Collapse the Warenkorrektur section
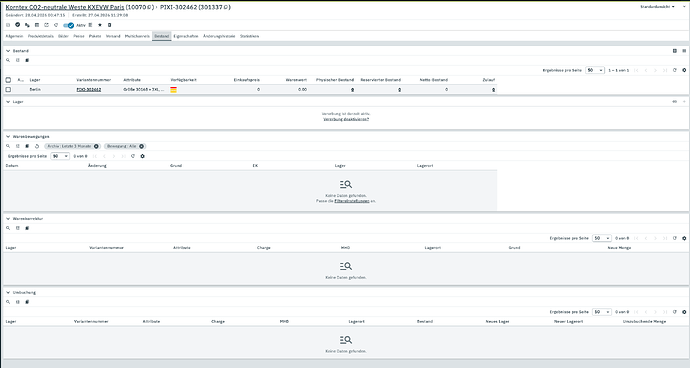The image size is (690, 368). coord(8,218)
